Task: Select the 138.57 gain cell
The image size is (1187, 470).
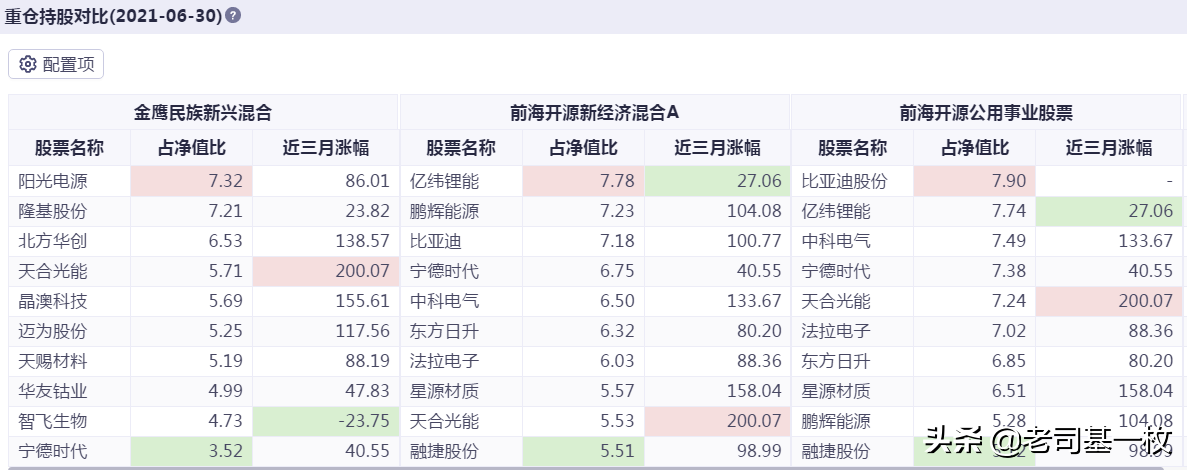Action: (x=326, y=241)
